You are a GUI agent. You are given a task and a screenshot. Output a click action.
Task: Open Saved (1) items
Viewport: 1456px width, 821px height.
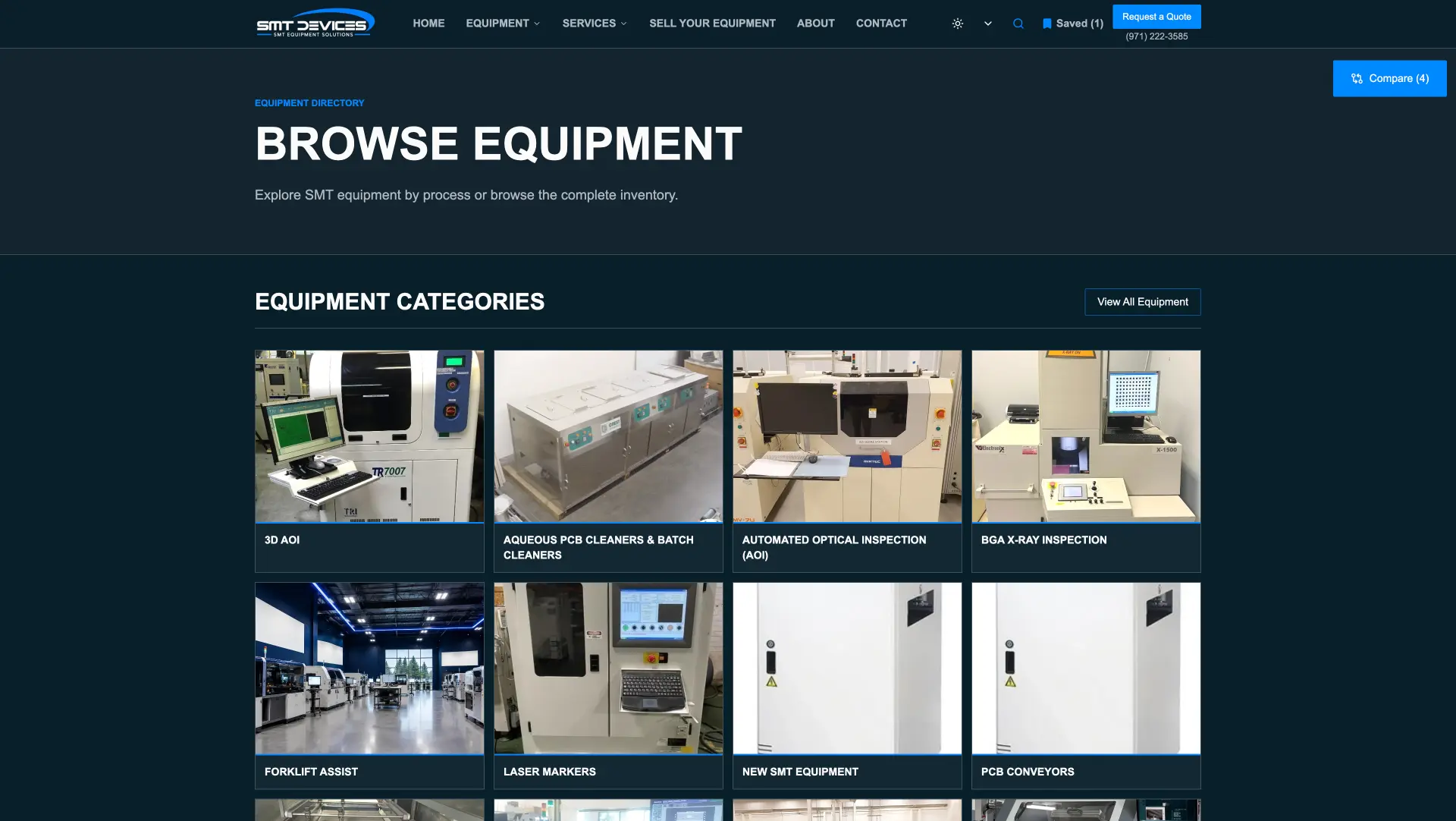pyautogui.click(x=1073, y=24)
